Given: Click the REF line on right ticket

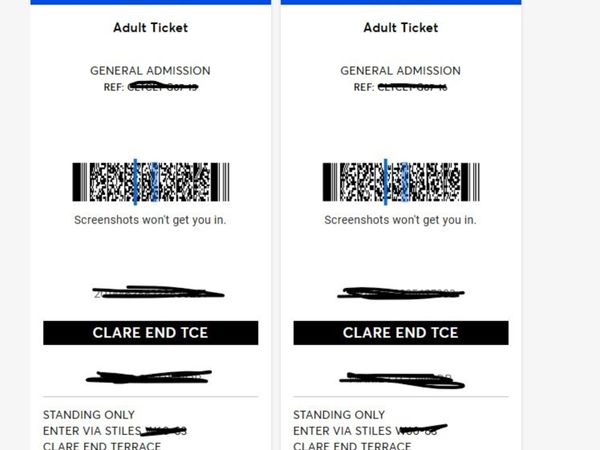Looking at the screenshot, I should (x=400, y=87).
